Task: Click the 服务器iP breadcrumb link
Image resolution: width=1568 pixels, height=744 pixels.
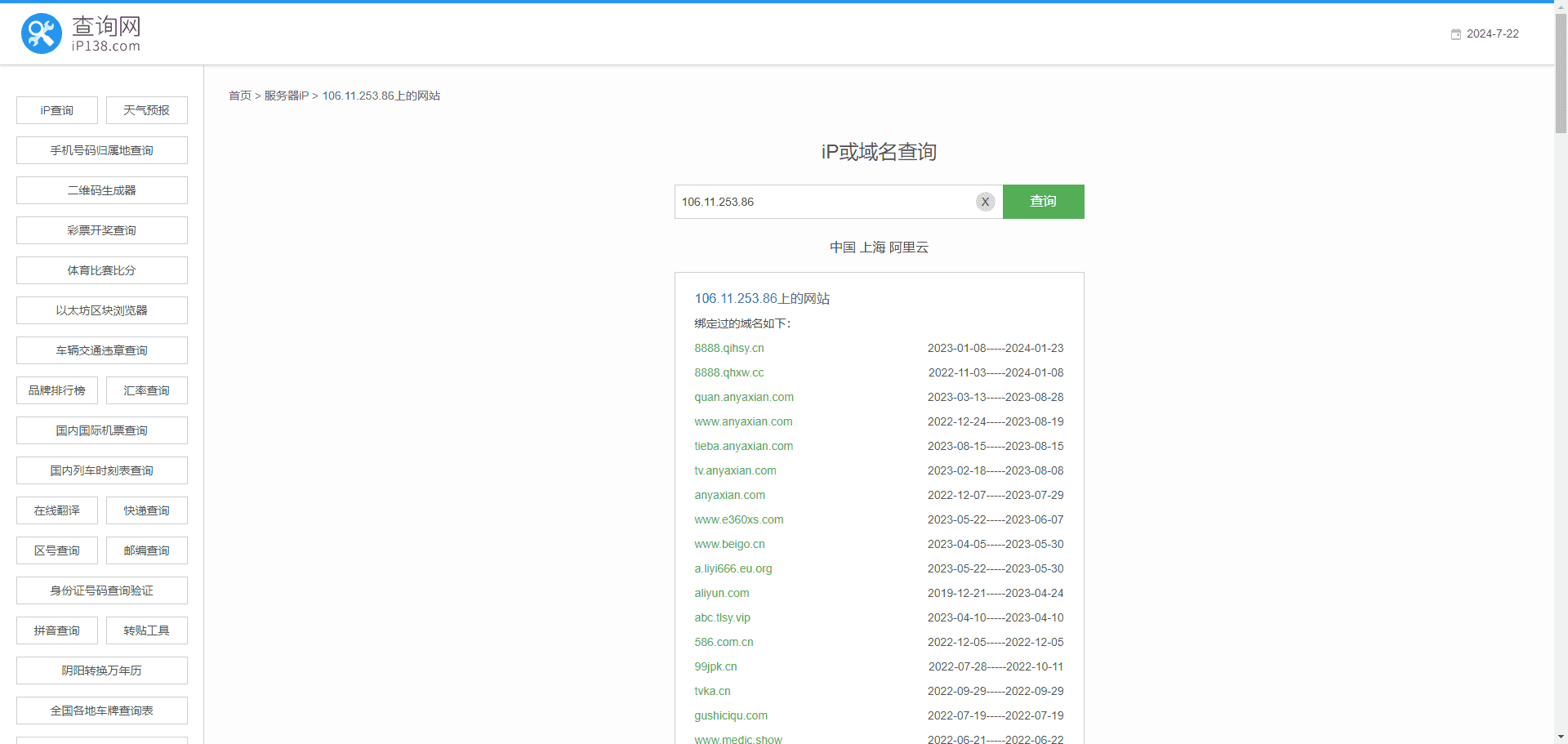Action: click(286, 96)
